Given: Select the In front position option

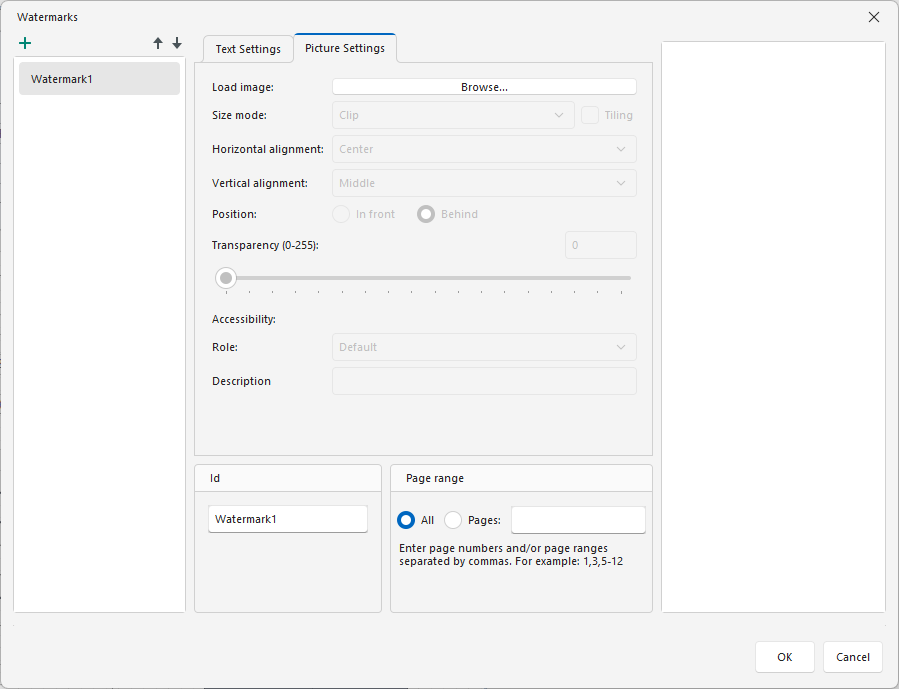Looking at the screenshot, I should tap(340, 214).
